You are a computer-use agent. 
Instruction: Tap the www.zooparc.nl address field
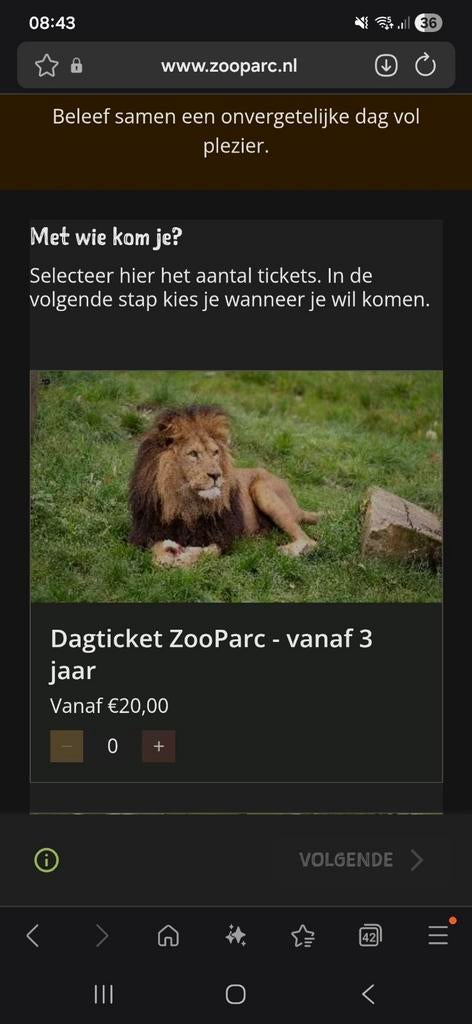[228, 65]
